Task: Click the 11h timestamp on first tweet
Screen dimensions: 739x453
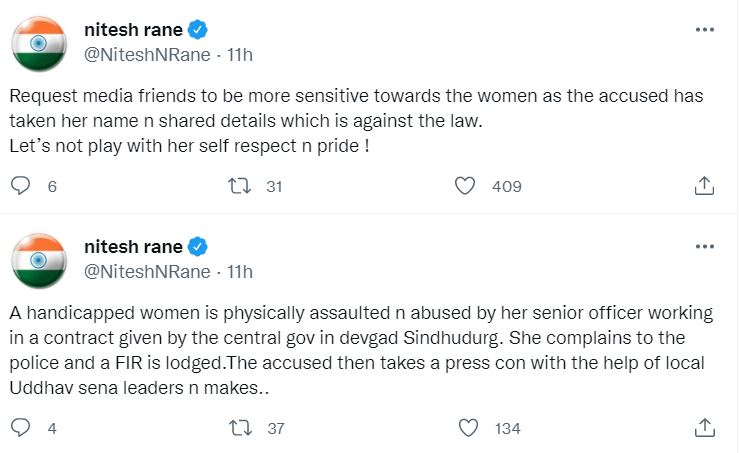Action: pos(239,55)
